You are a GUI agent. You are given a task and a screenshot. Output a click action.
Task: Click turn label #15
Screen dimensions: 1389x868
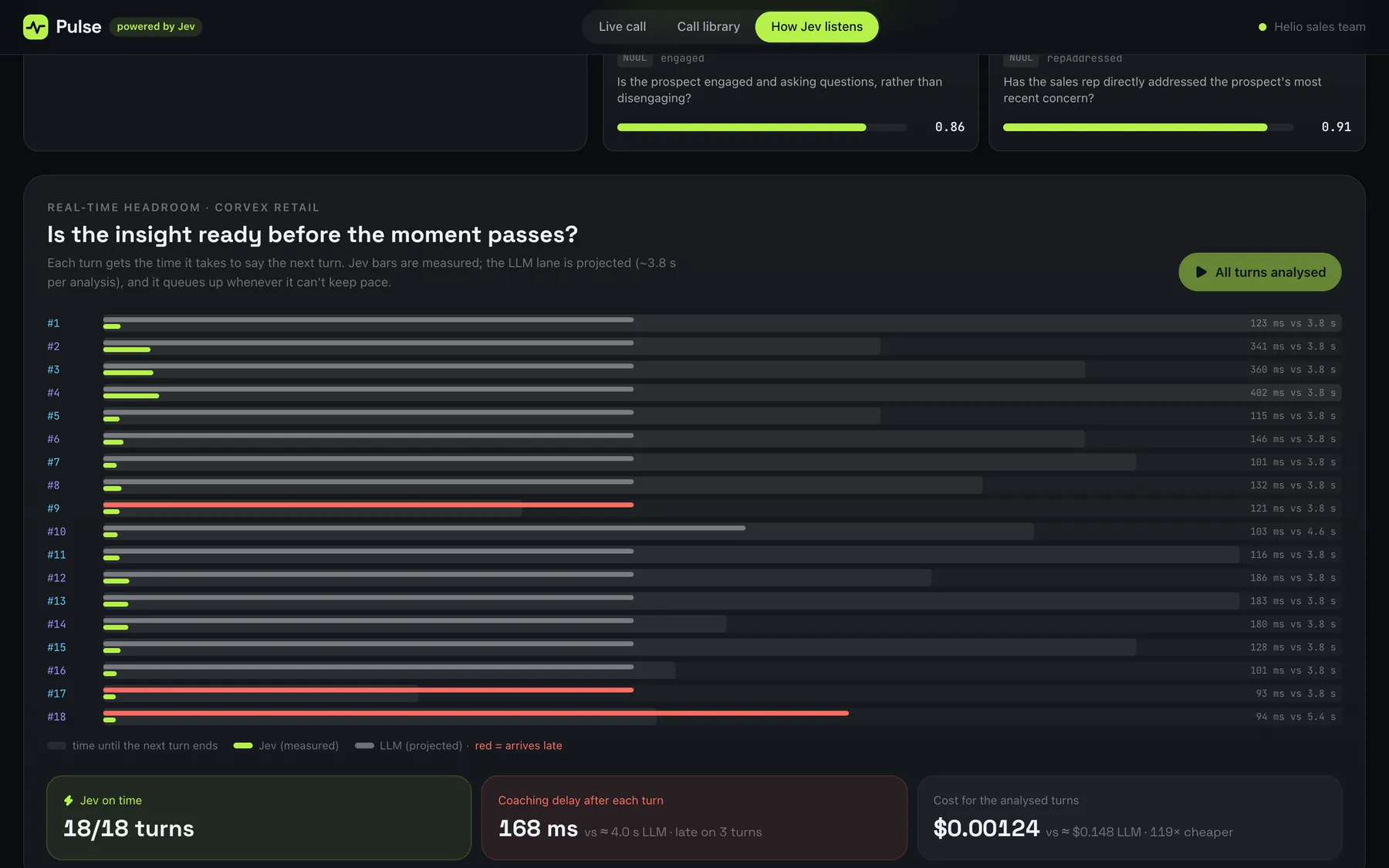[56, 647]
